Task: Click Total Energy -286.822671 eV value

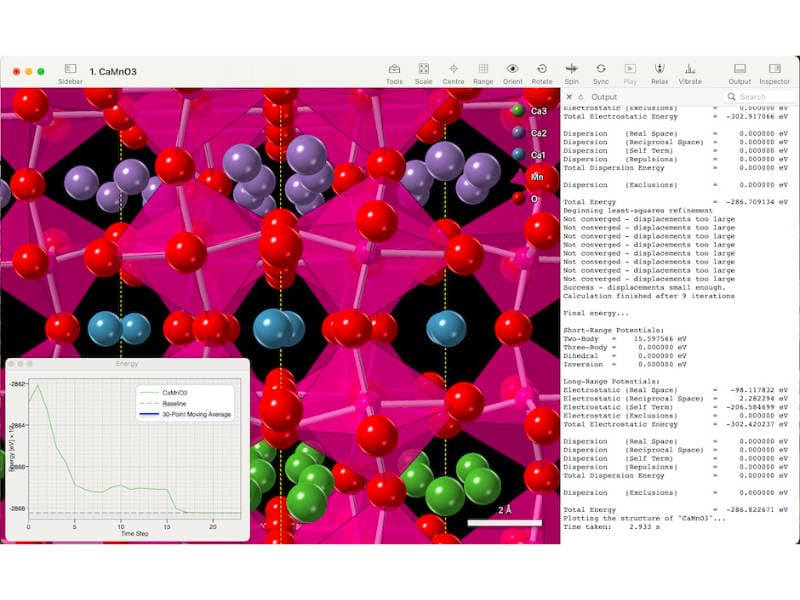Action: 757,510
